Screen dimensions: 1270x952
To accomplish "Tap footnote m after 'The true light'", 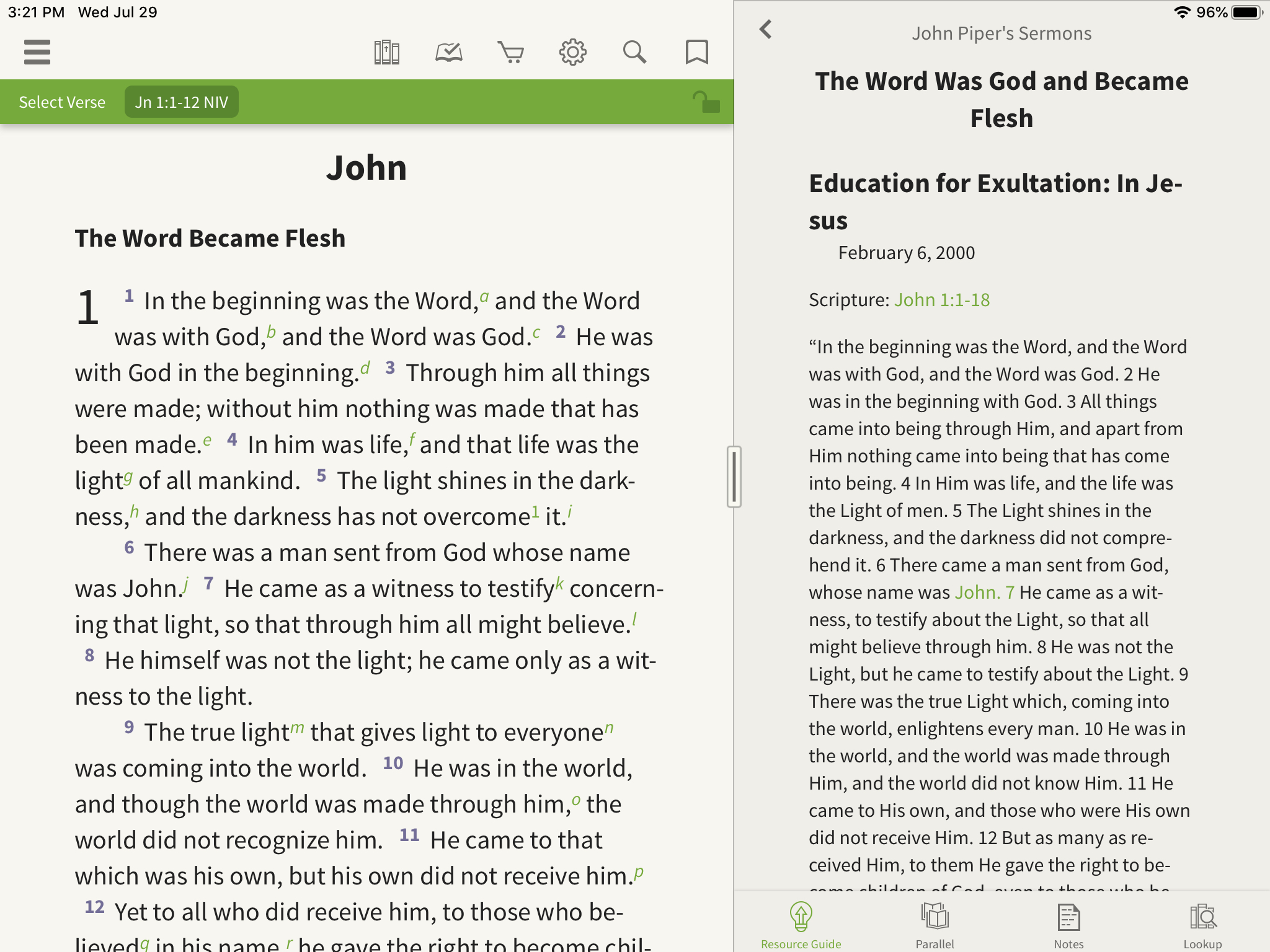I will tap(298, 728).
